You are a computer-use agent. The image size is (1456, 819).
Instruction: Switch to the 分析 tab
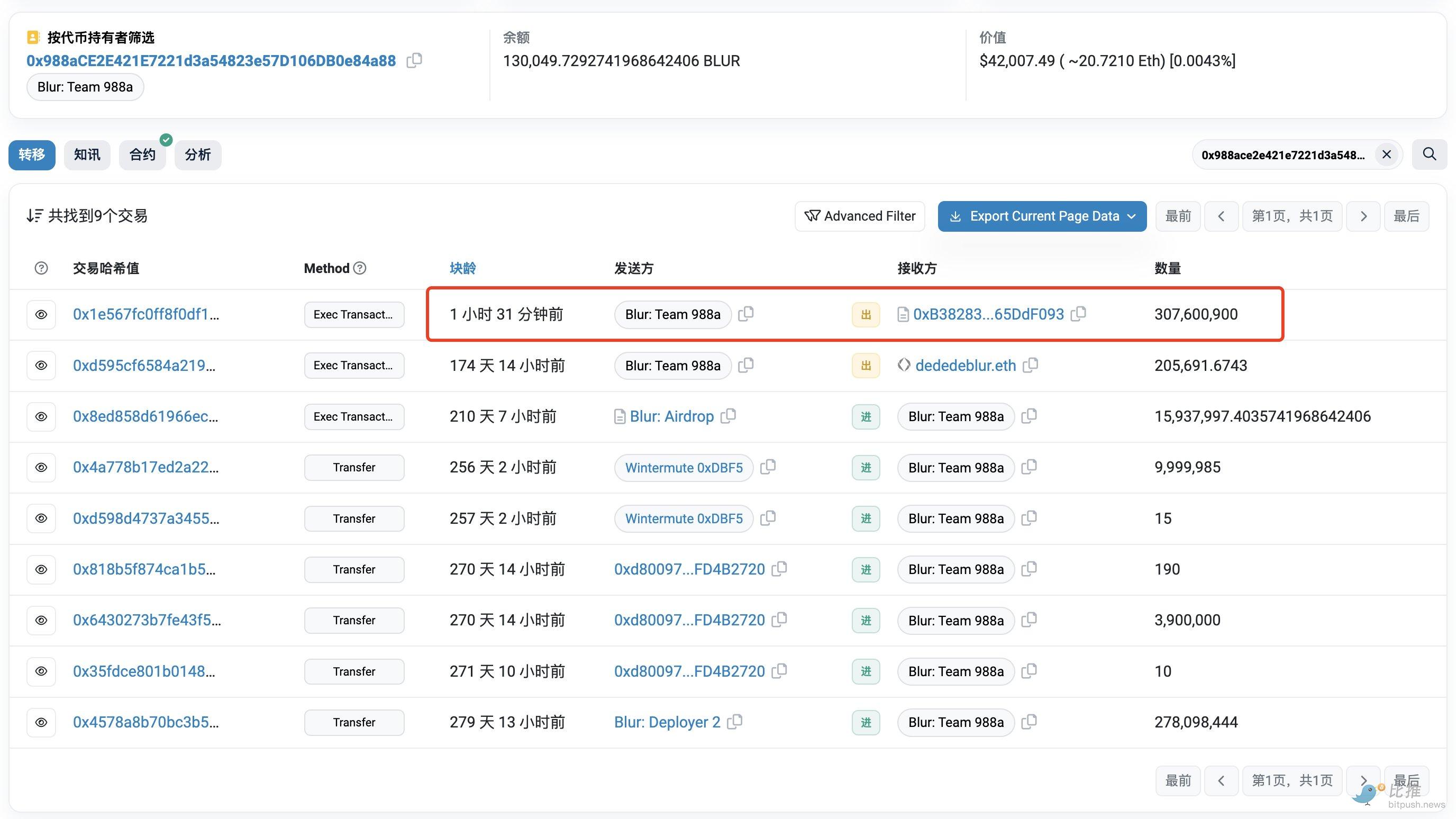pos(198,154)
